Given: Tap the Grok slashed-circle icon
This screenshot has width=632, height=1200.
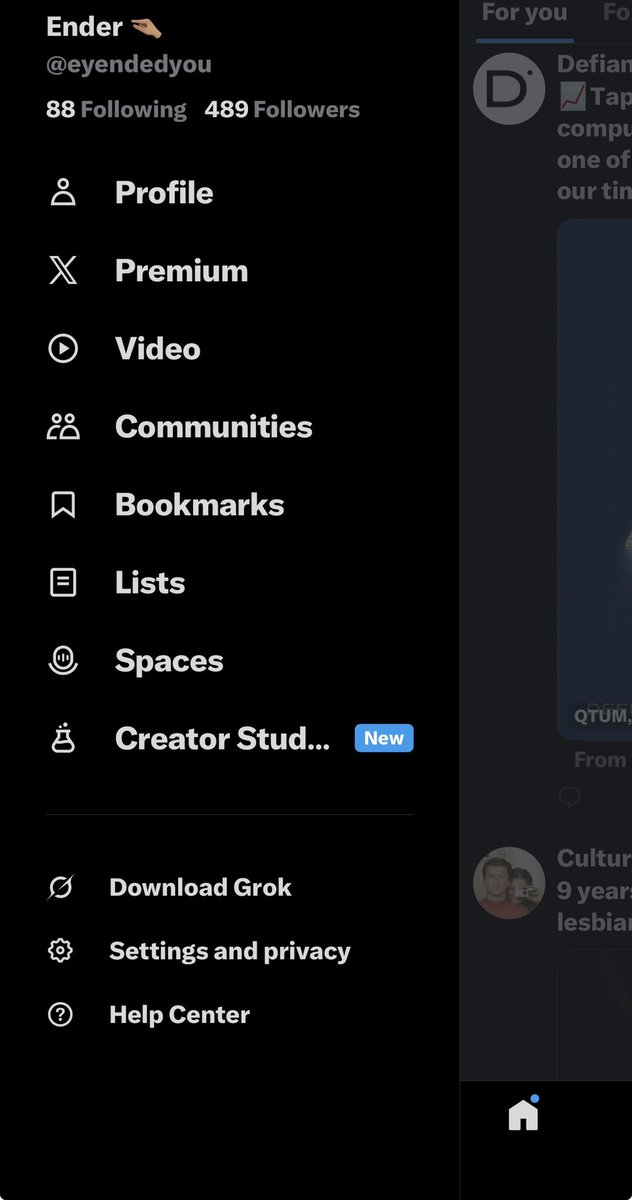Looking at the screenshot, I should tap(60, 887).
